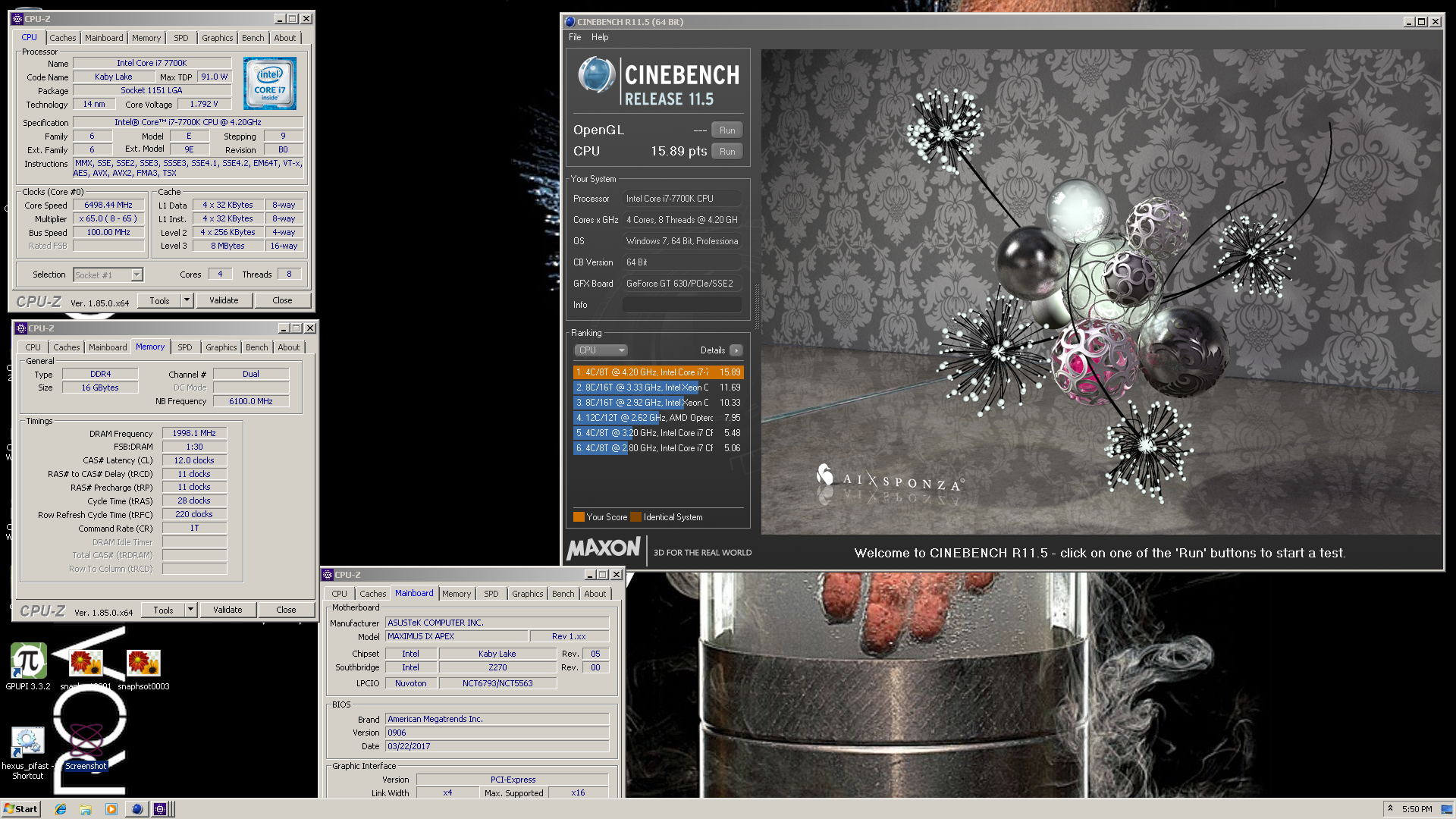This screenshot has height=819, width=1456.
Task: Launch Internet Explorer from the taskbar
Action: click(x=61, y=809)
